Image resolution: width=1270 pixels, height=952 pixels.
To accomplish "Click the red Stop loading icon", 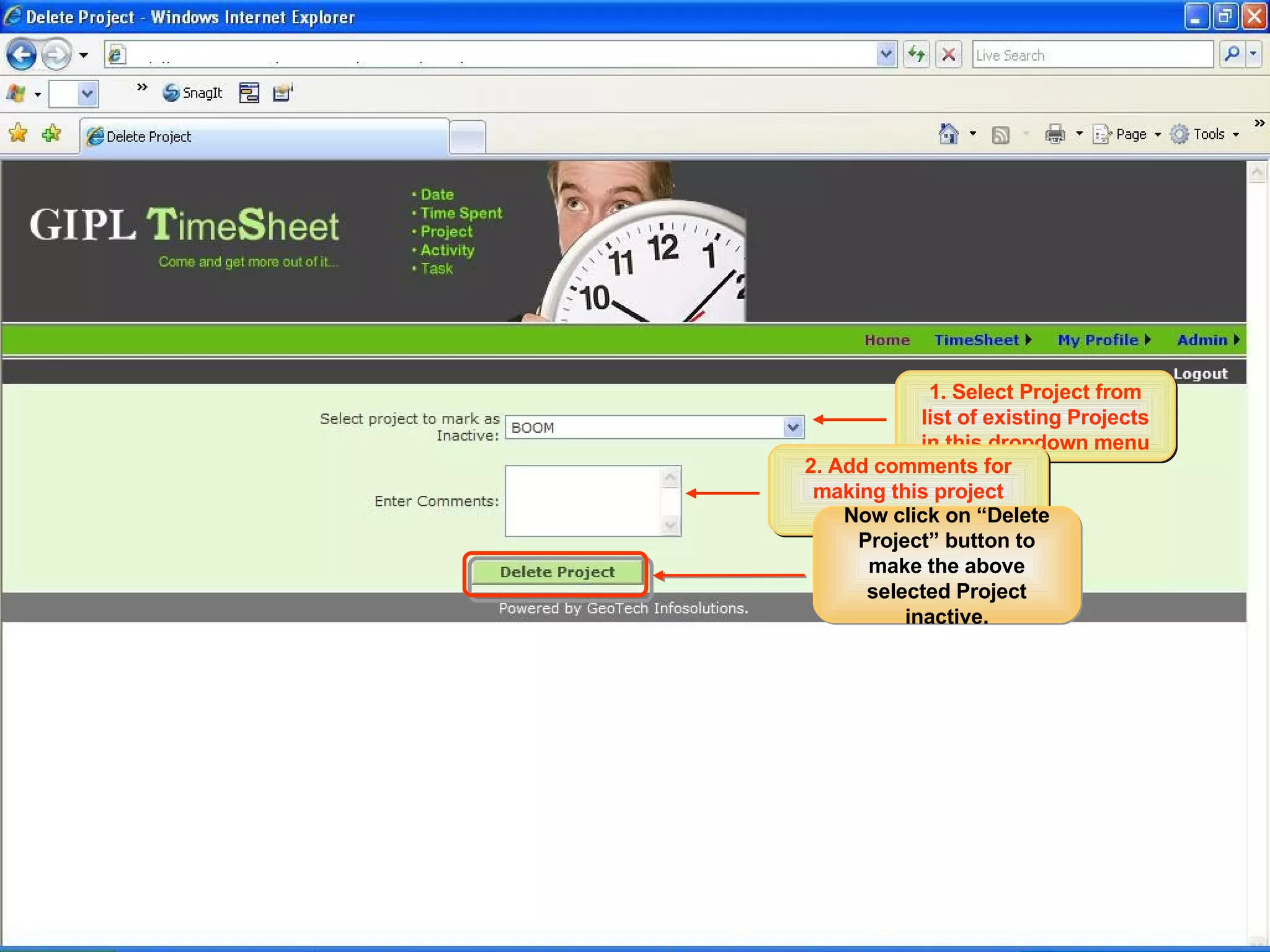I will click(x=948, y=55).
